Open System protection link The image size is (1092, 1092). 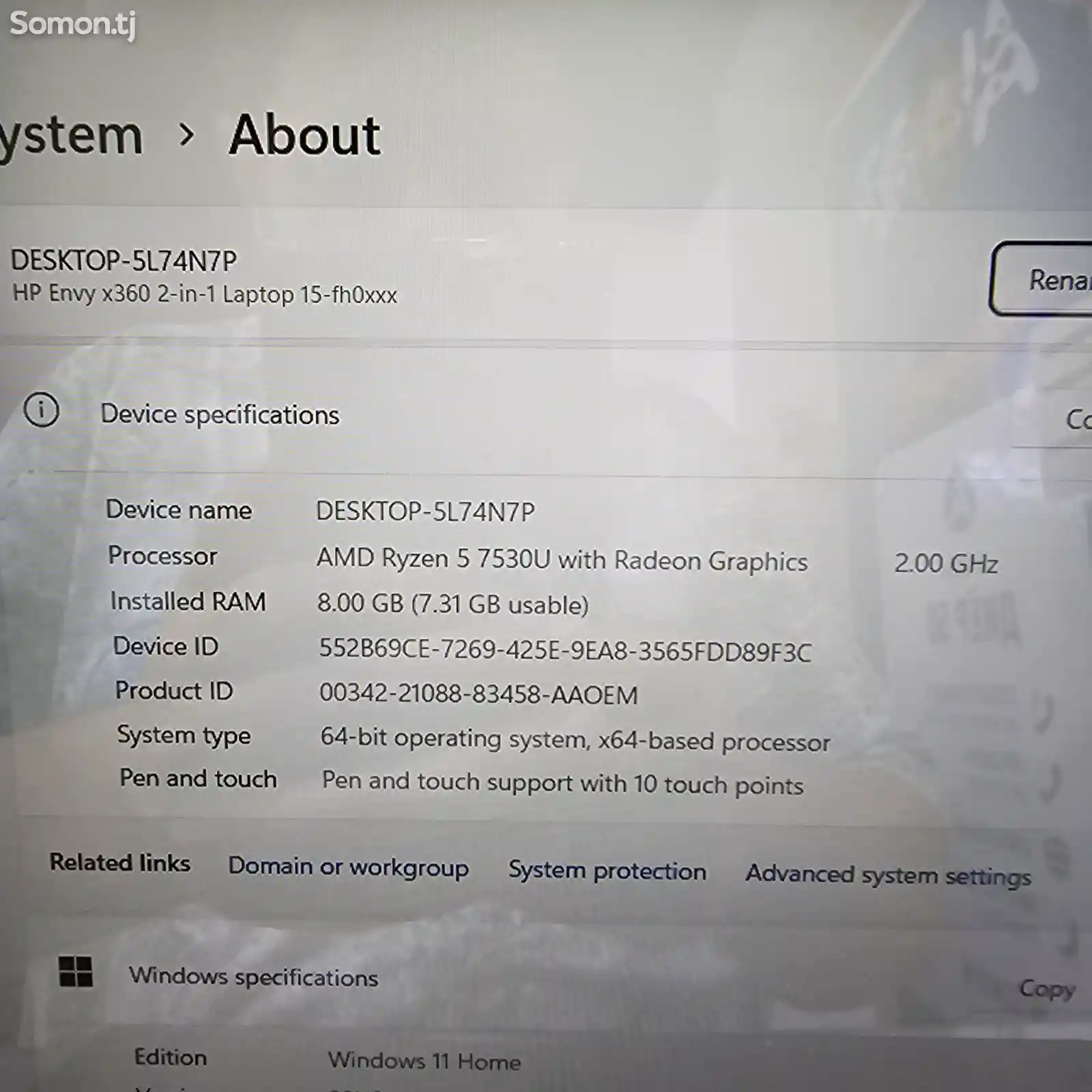click(x=607, y=870)
